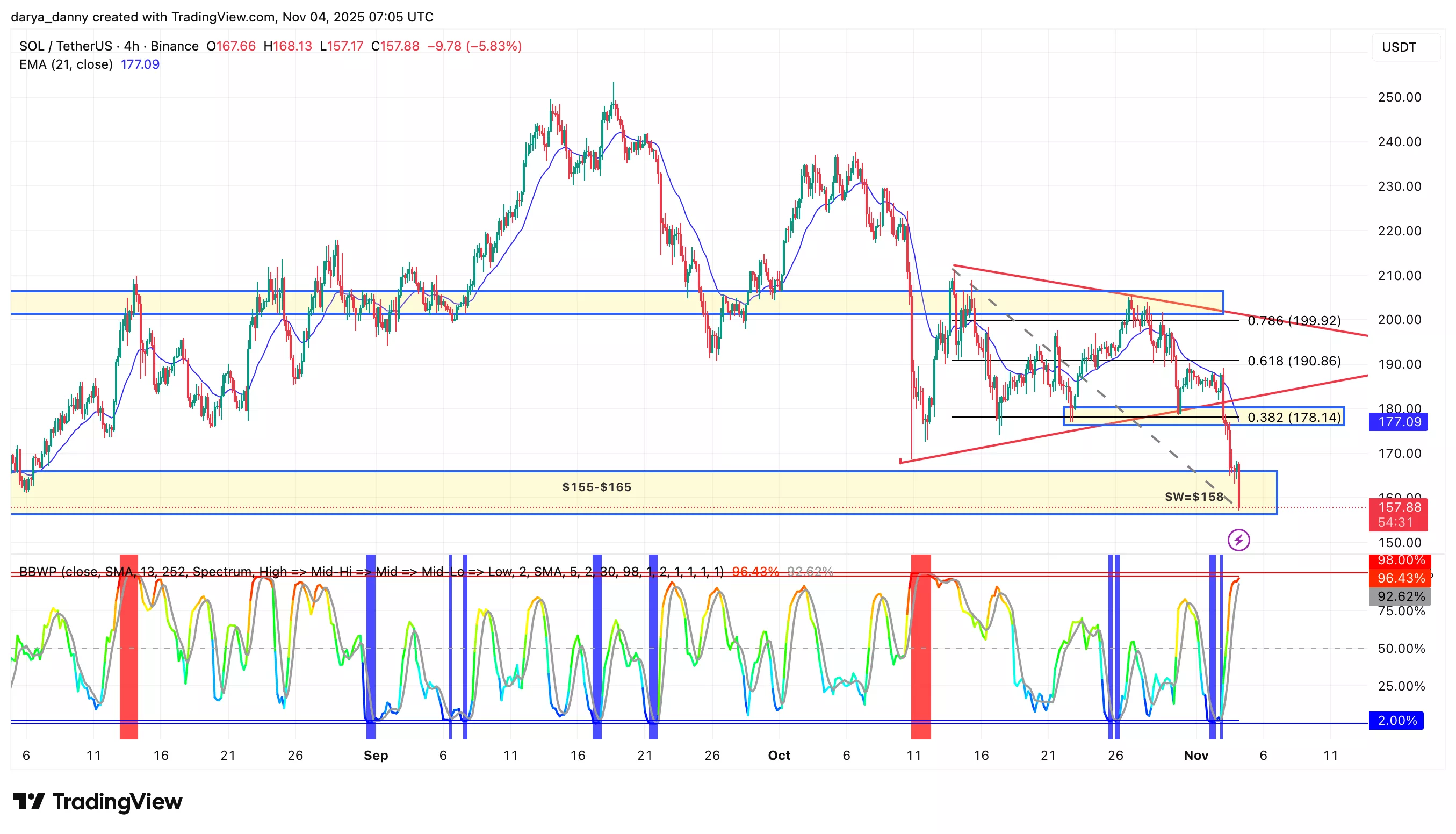1456x834 pixels.
Task: Select the EMA (21, close) indicator label
Action: coord(67,64)
